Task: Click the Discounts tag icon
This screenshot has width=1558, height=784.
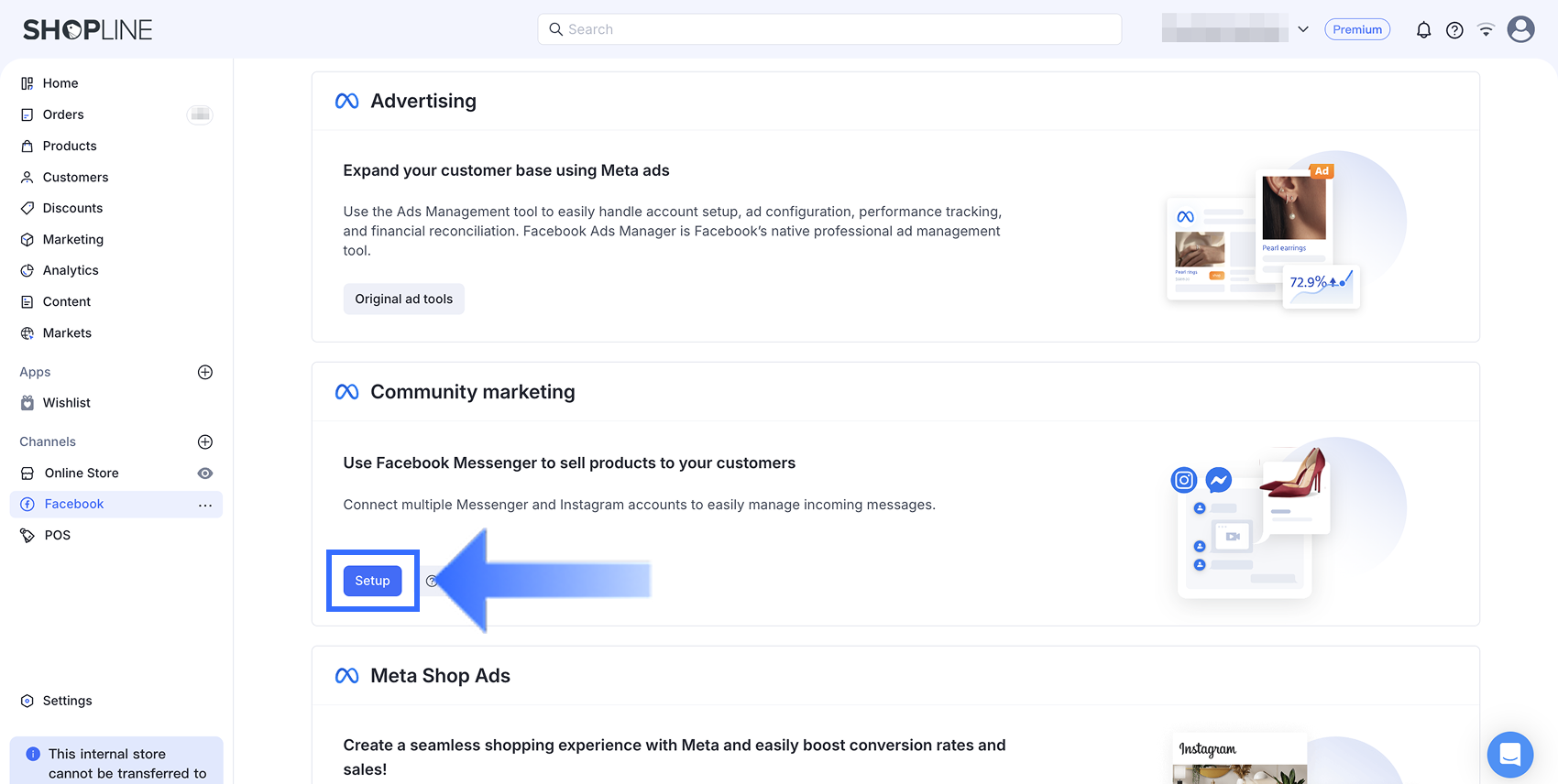Action: [x=27, y=208]
